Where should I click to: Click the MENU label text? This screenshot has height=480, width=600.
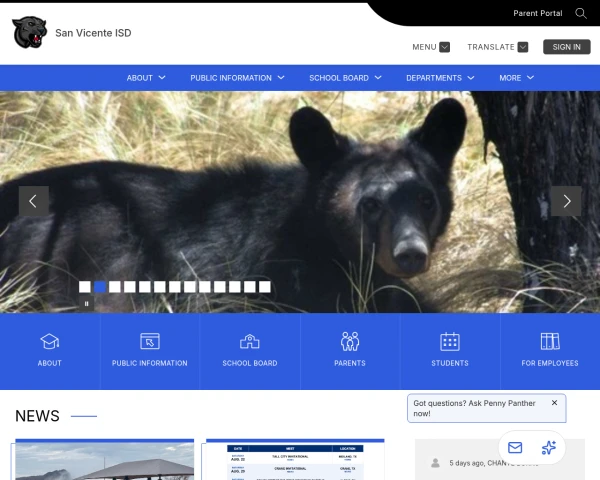tap(424, 47)
